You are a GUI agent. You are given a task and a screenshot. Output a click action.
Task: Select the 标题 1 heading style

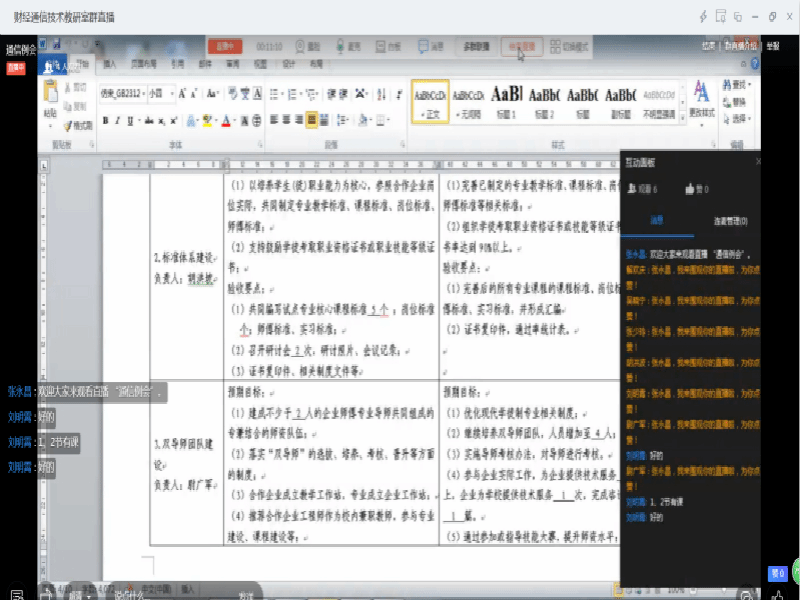pyautogui.click(x=507, y=102)
